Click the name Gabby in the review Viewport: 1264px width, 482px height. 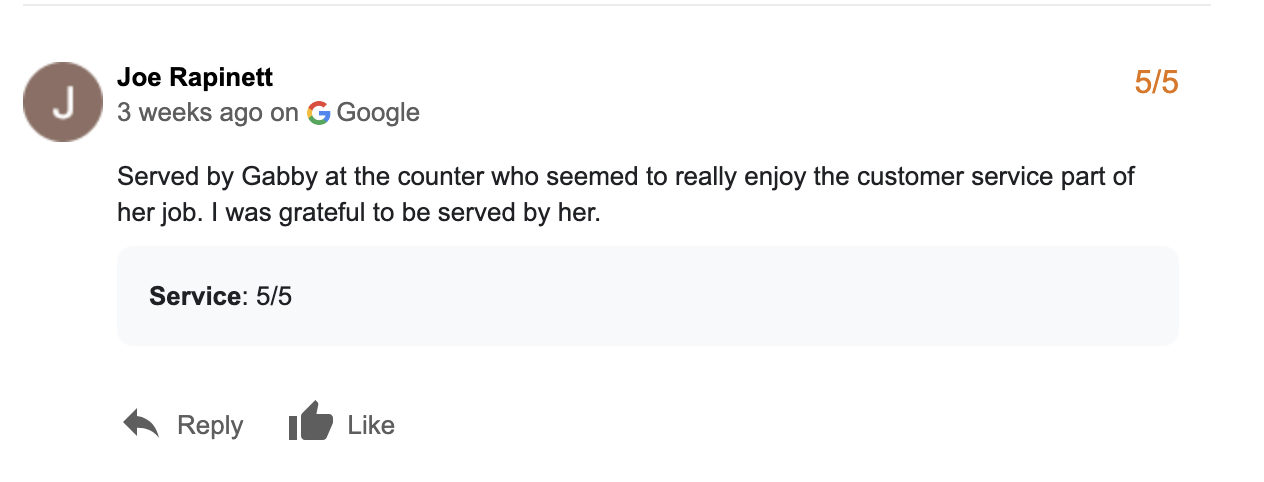coord(271,177)
